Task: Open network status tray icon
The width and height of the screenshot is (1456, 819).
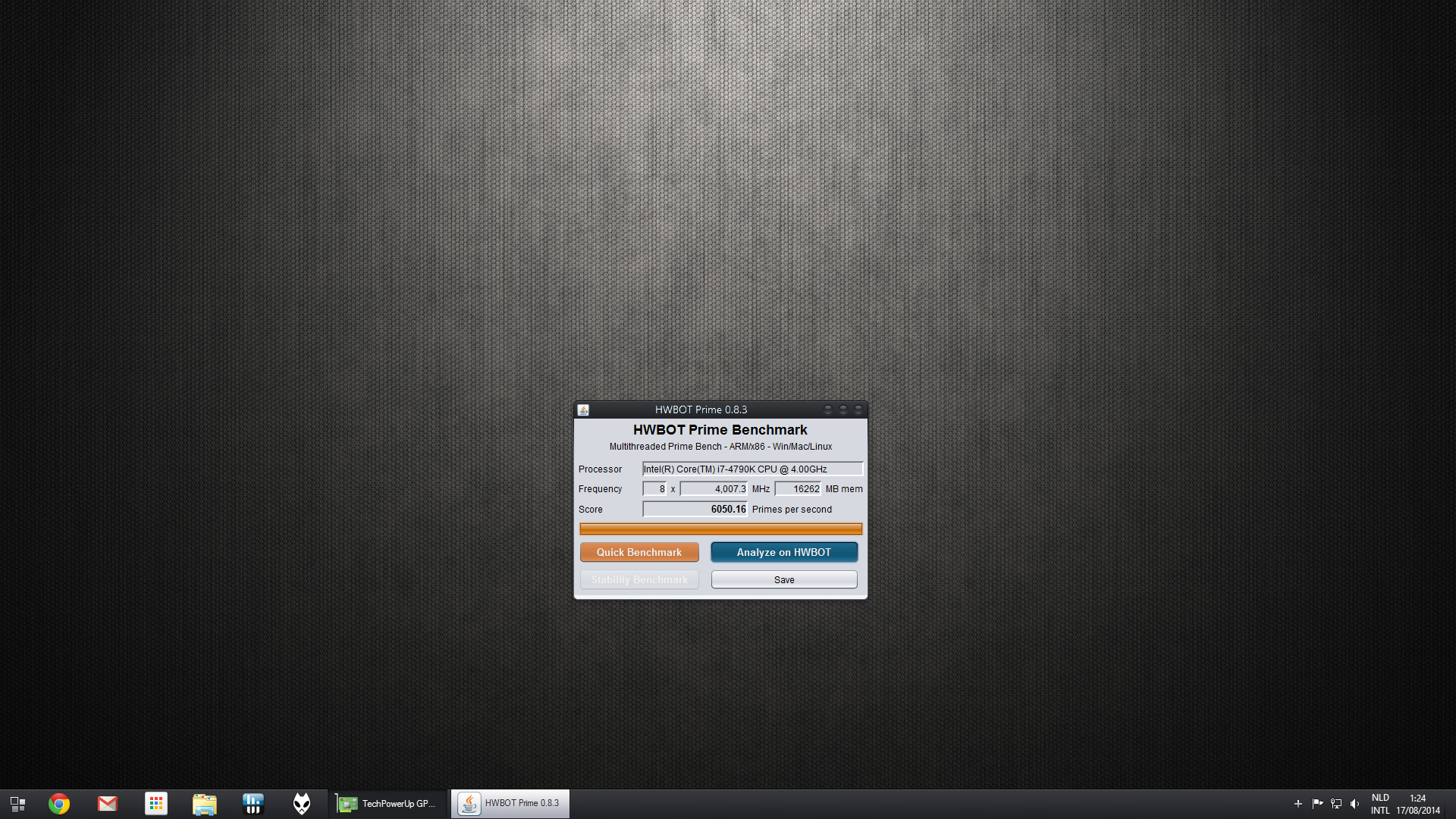Action: [x=1336, y=804]
